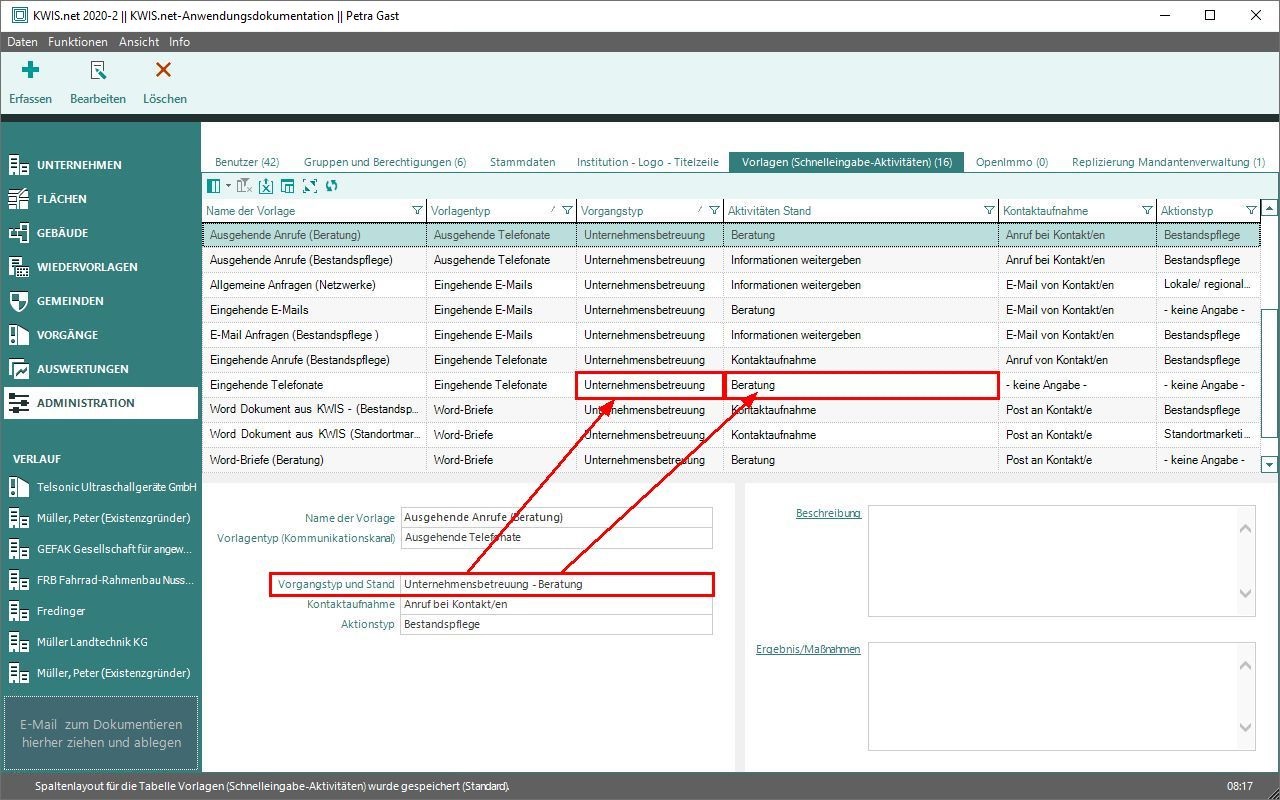Open filter for Vorlagentyp column

tap(567, 210)
